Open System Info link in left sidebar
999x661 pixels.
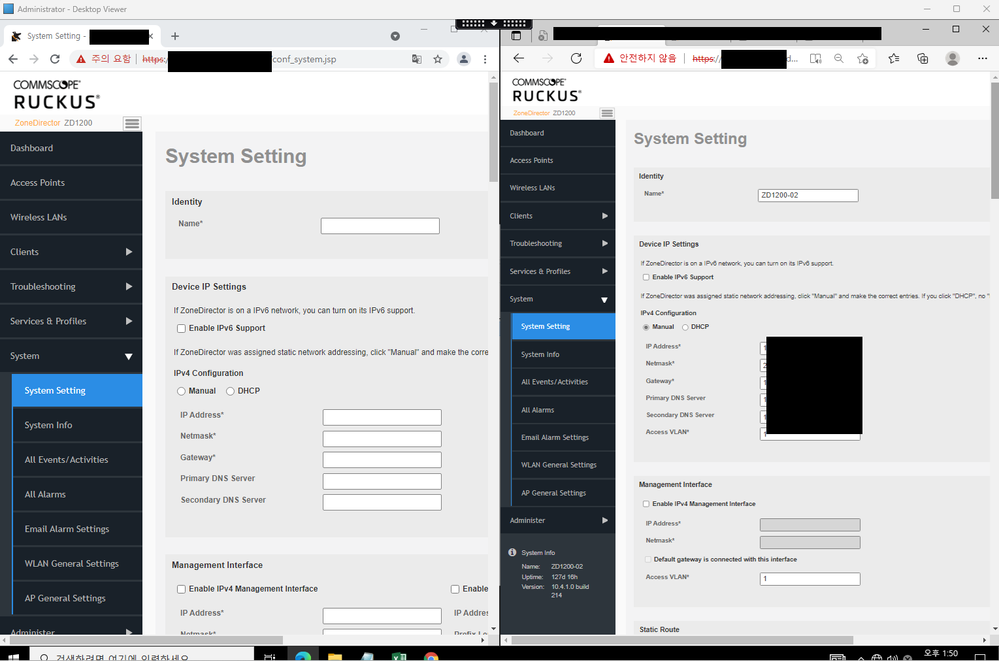pyautogui.click(x=48, y=425)
